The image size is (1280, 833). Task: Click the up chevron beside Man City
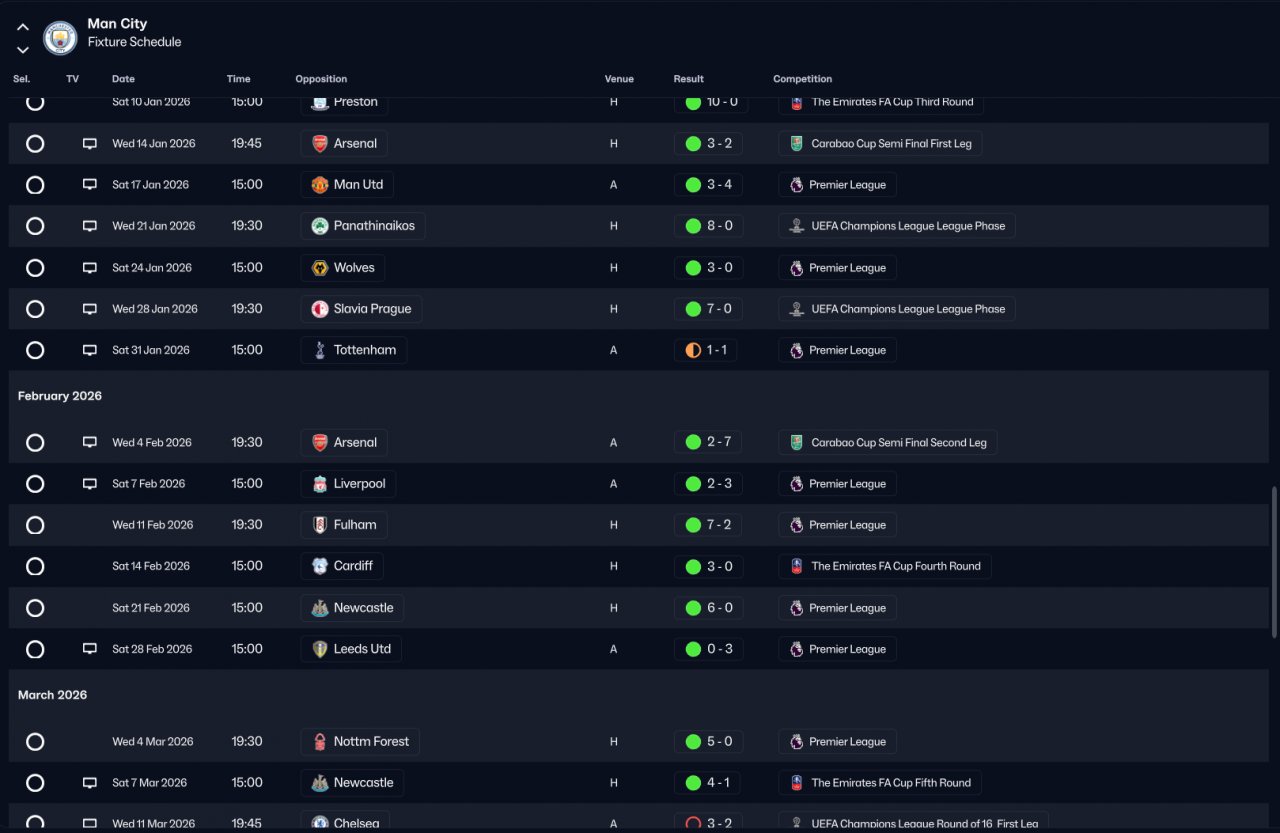tap(23, 28)
